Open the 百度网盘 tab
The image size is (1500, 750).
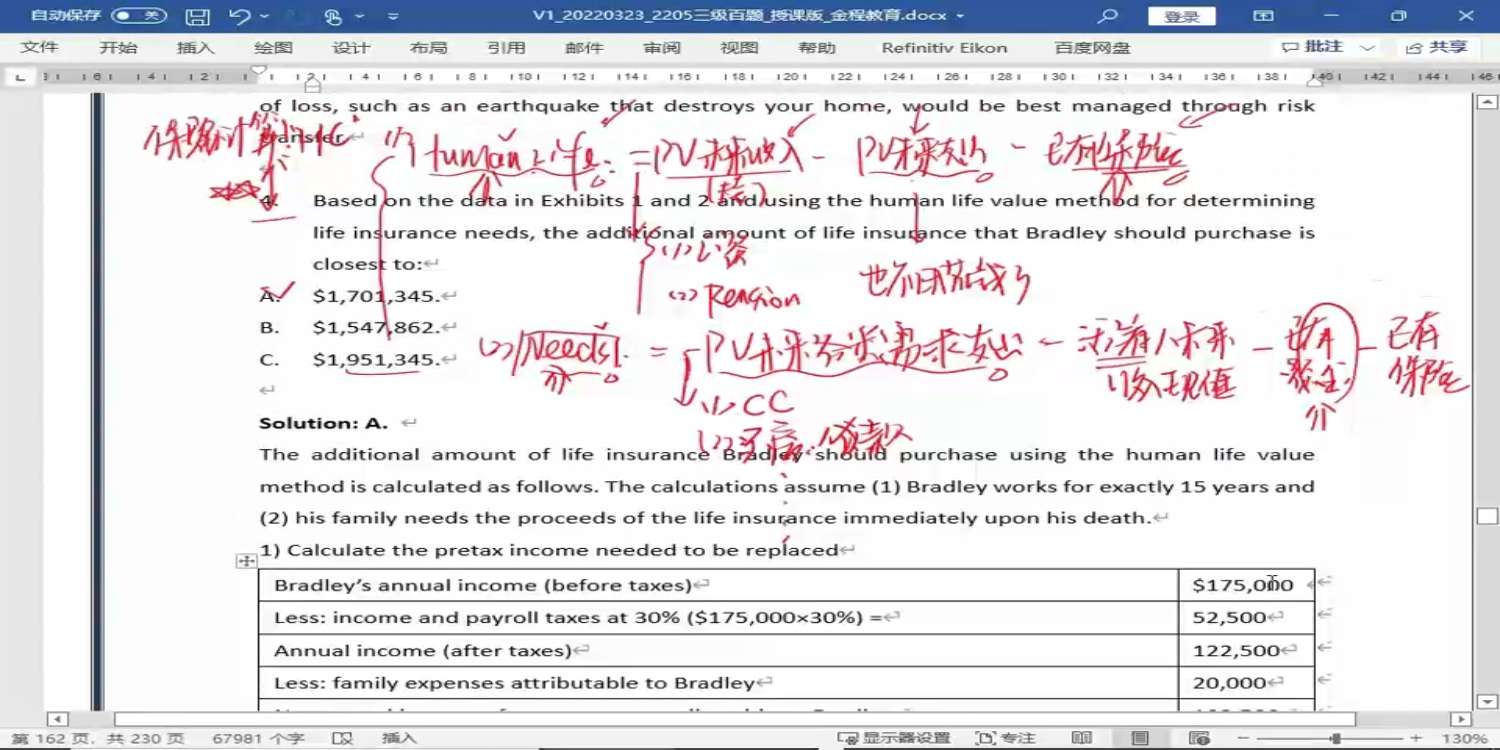(1092, 48)
